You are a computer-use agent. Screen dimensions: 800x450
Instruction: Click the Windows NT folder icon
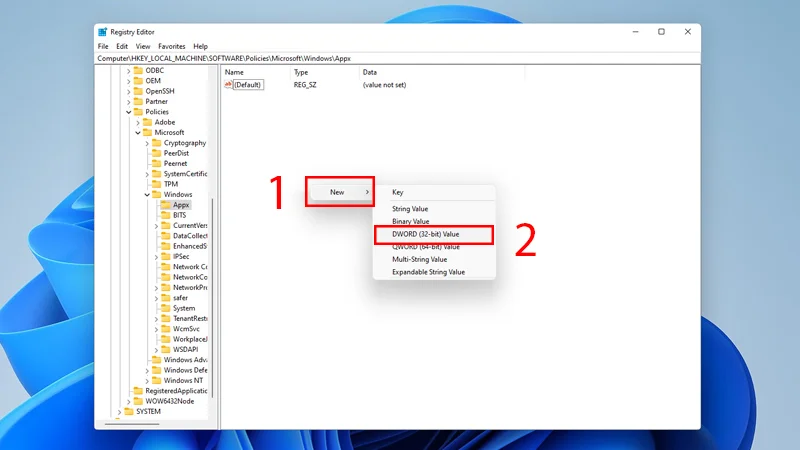157,381
